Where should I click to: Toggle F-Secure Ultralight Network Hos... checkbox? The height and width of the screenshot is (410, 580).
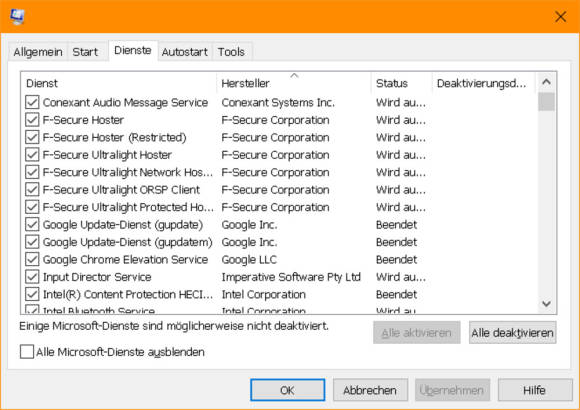click(x=32, y=172)
